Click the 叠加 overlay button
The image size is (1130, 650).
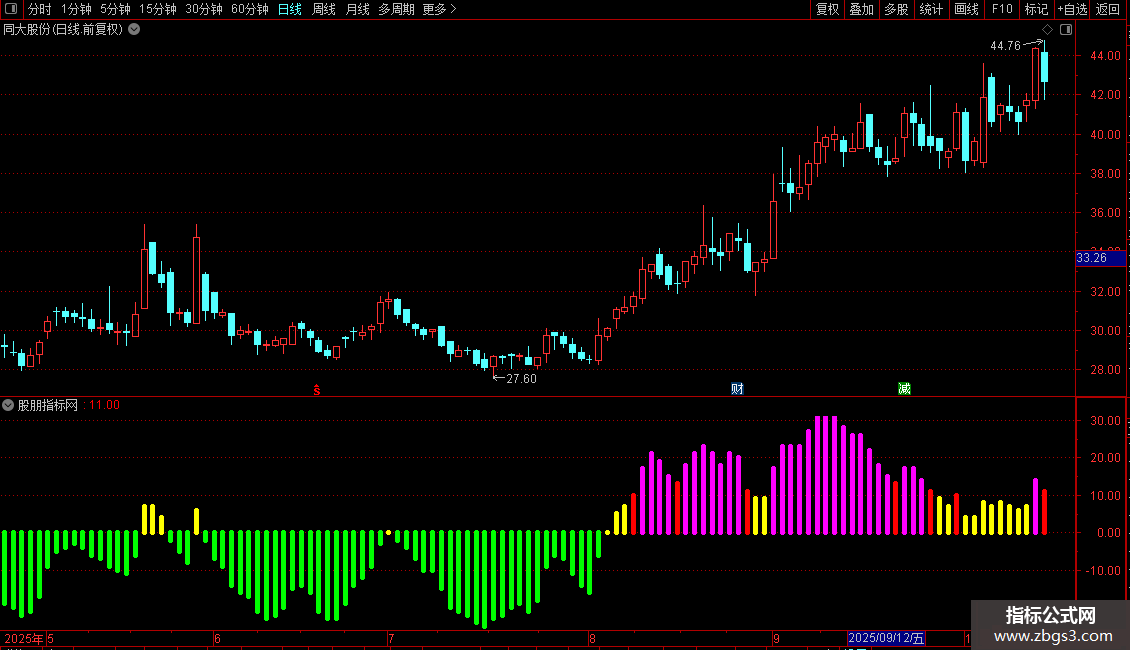tap(862, 9)
